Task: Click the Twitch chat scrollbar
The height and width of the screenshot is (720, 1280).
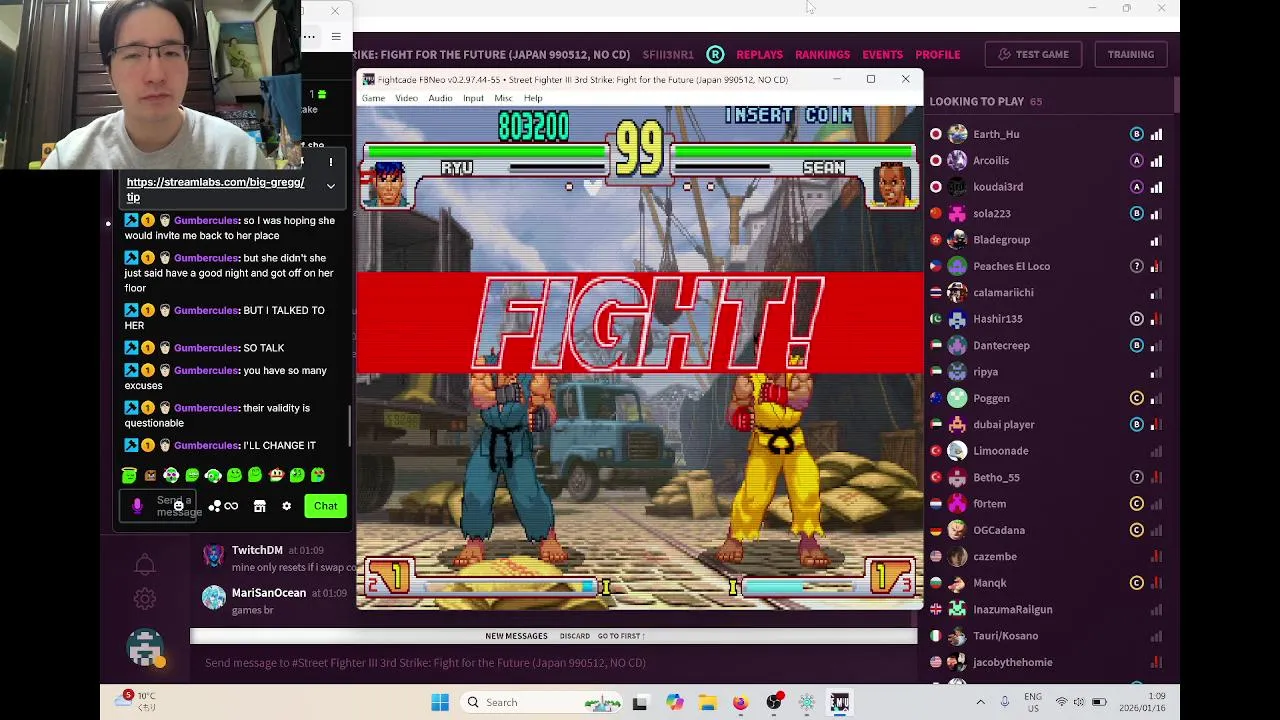Action: [349, 428]
